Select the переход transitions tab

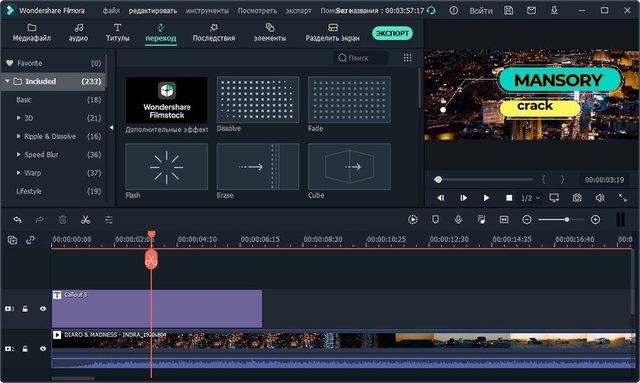click(x=161, y=33)
